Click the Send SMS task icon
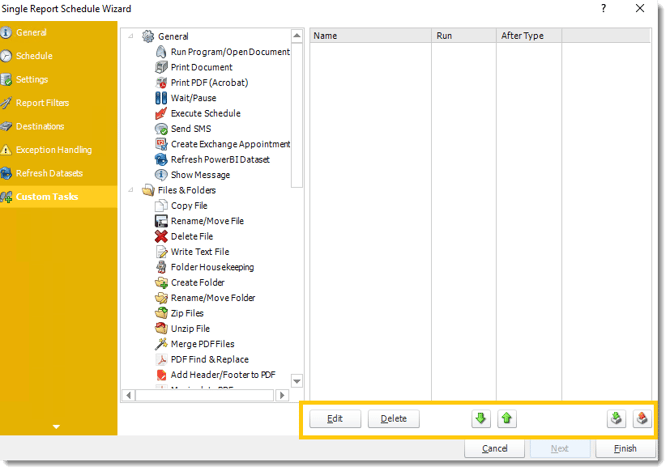 pos(161,129)
